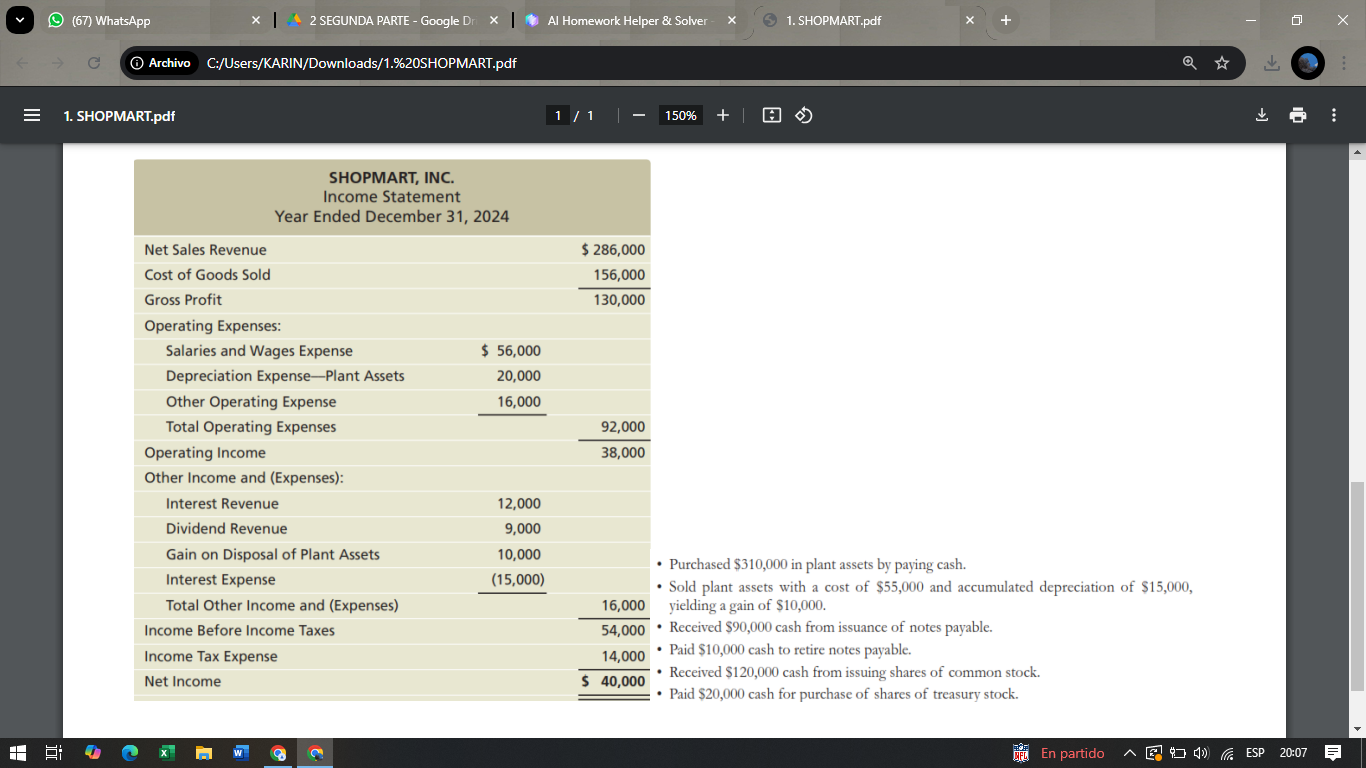Open Excel from the taskbar

click(x=166, y=753)
